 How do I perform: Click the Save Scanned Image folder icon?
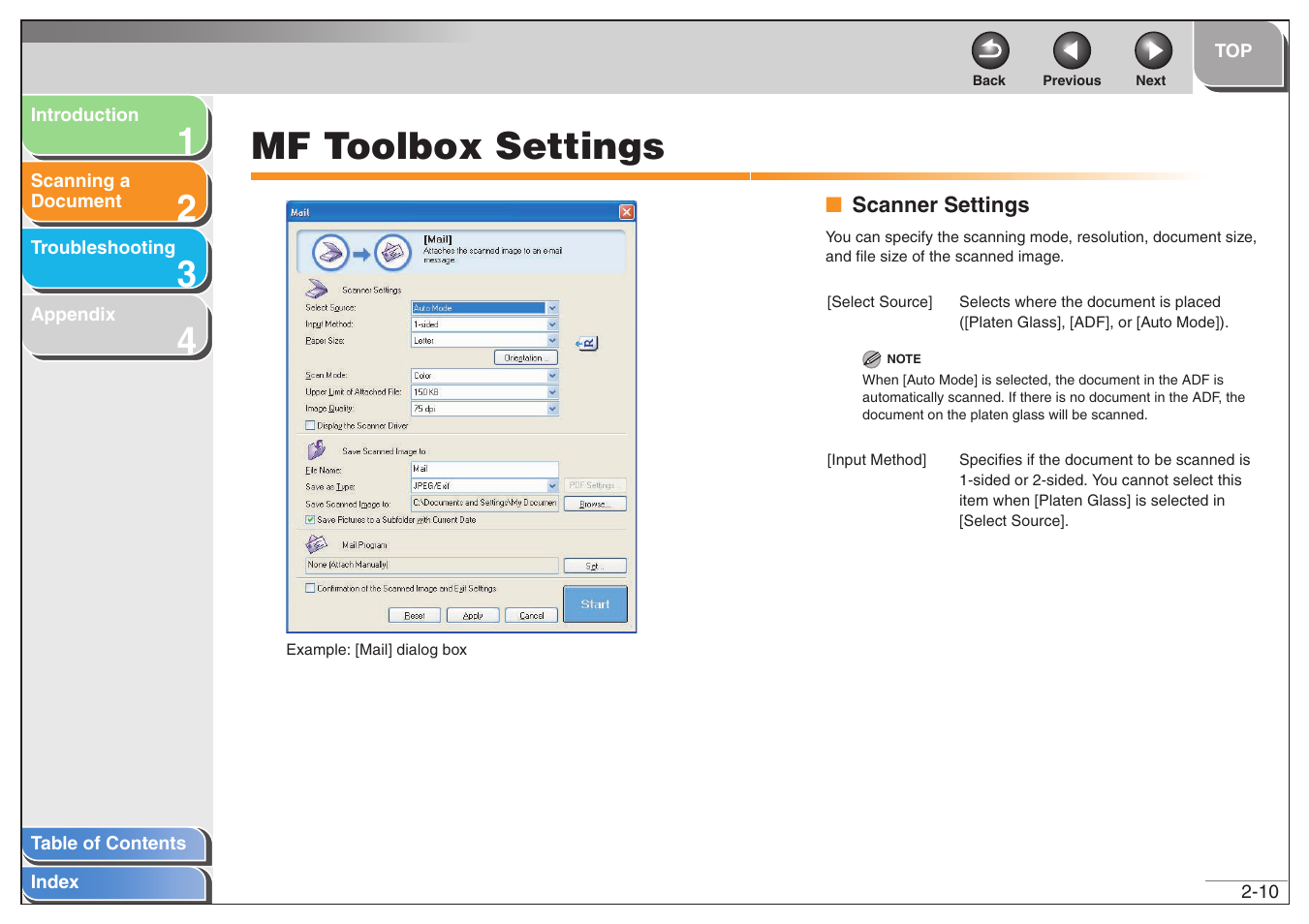[x=317, y=449]
